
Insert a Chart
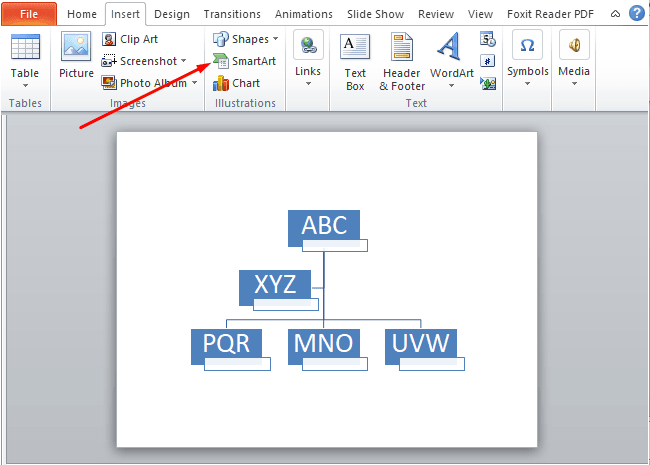236,83
